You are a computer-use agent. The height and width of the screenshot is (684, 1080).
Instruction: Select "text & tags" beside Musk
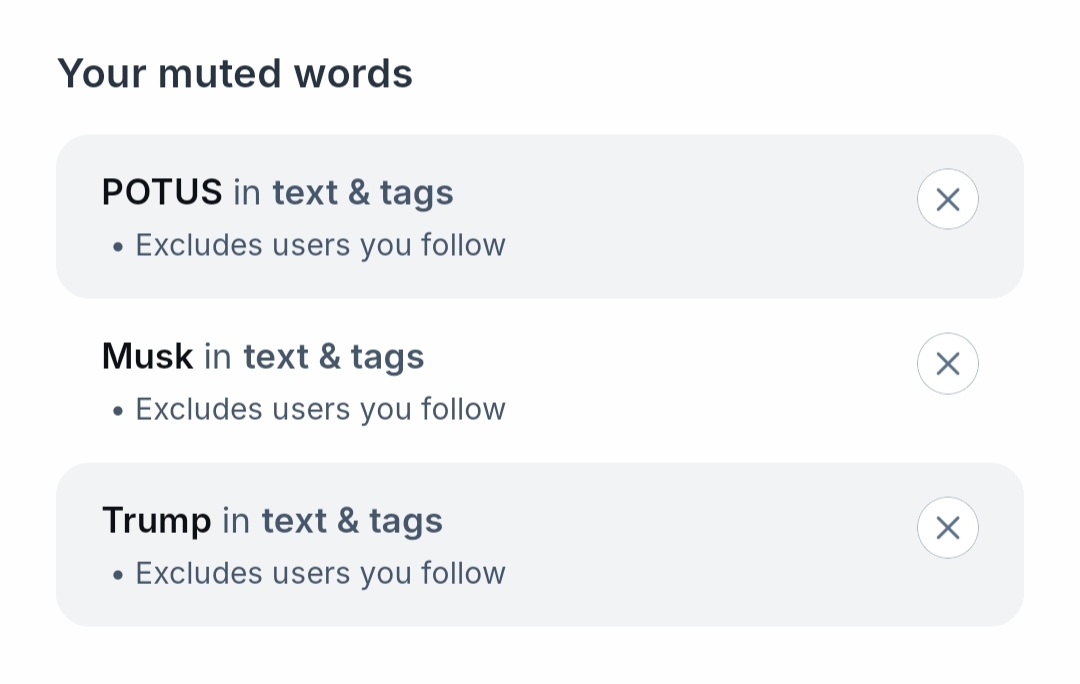[x=334, y=356]
